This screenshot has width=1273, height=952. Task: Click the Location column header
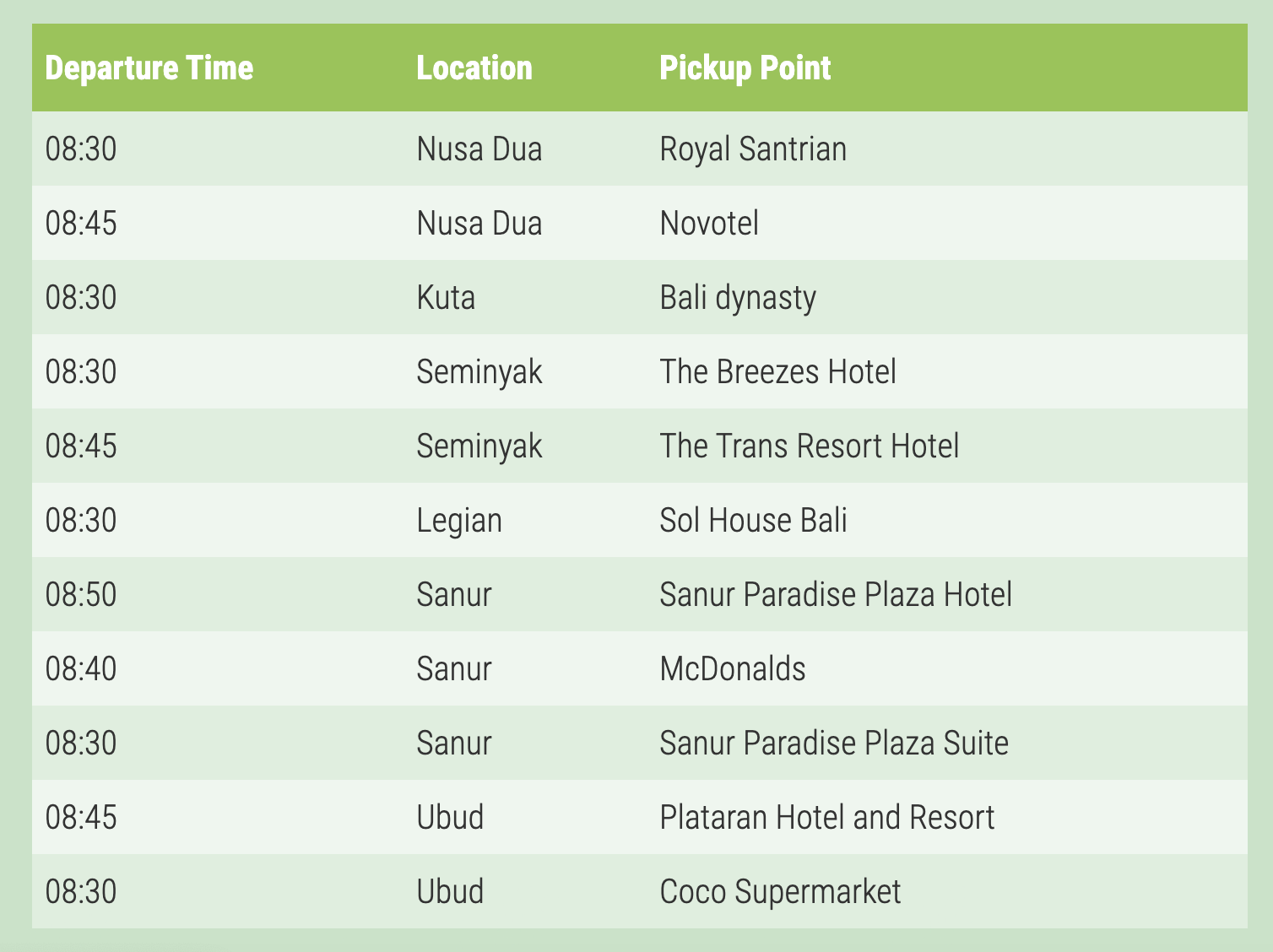click(474, 68)
